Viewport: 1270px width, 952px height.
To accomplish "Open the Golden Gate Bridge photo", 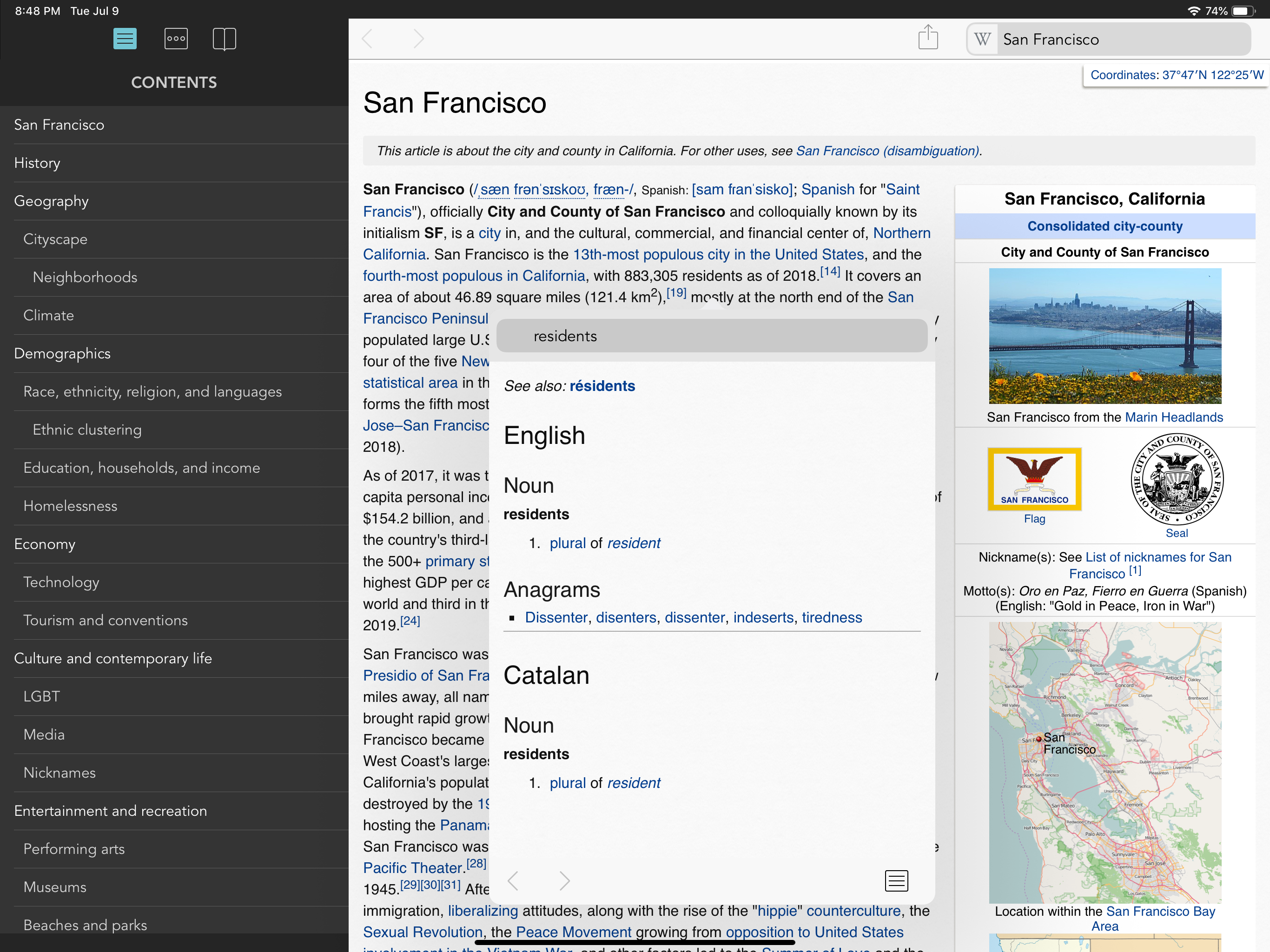I will [x=1105, y=337].
